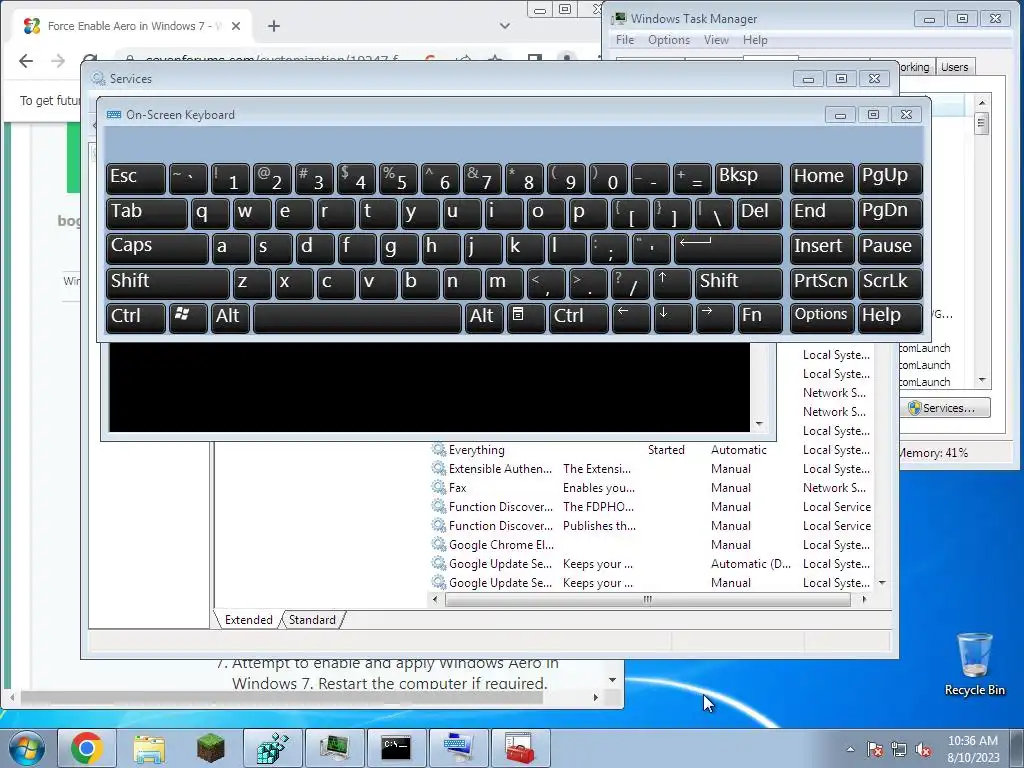
Task: Open Chrome tab search dropdown arrow
Action: [504, 26]
